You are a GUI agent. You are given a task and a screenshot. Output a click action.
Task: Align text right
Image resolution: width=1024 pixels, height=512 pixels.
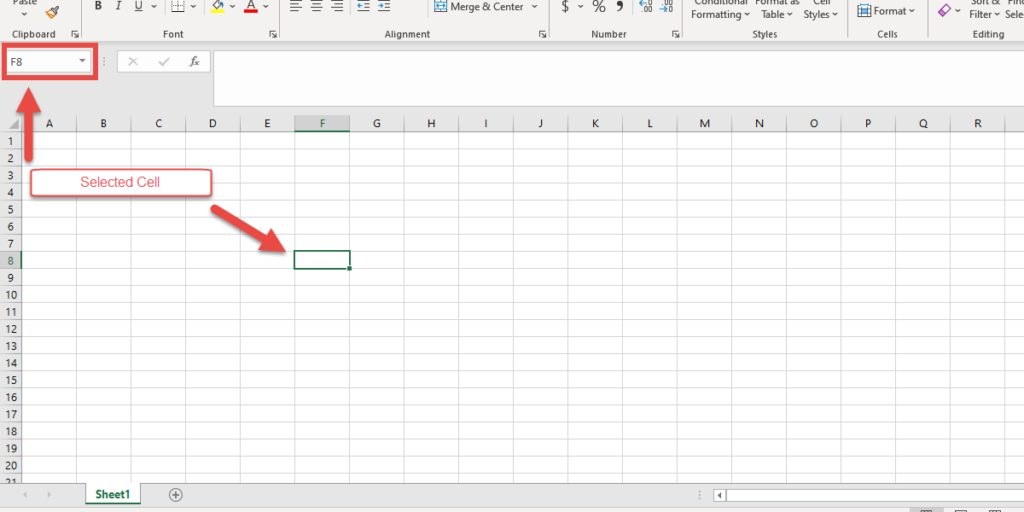pyautogui.click(x=337, y=7)
